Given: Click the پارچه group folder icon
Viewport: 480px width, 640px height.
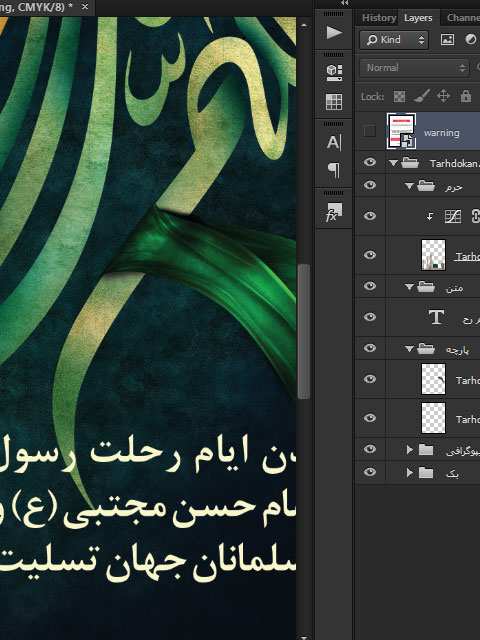Looking at the screenshot, I should click(x=426, y=349).
